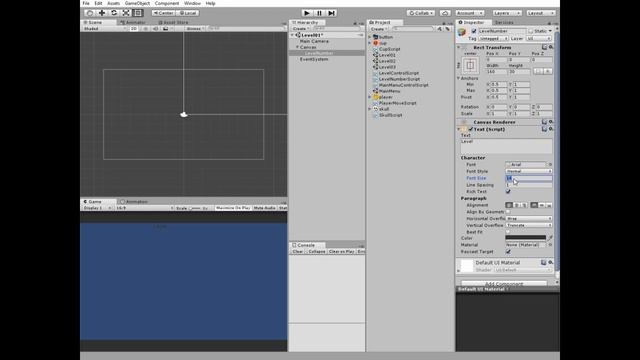Toggle Local/Global handle button
The width and height of the screenshot is (640, 360).
[x=187, y=13]
